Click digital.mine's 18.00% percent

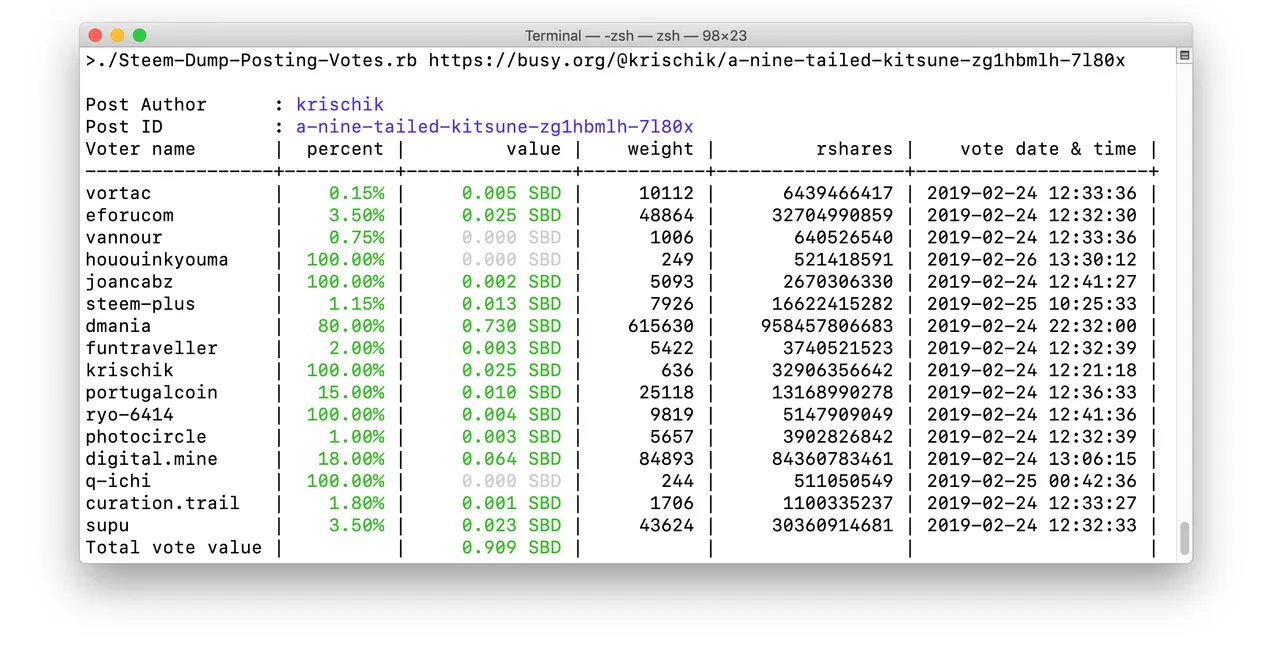351,459
